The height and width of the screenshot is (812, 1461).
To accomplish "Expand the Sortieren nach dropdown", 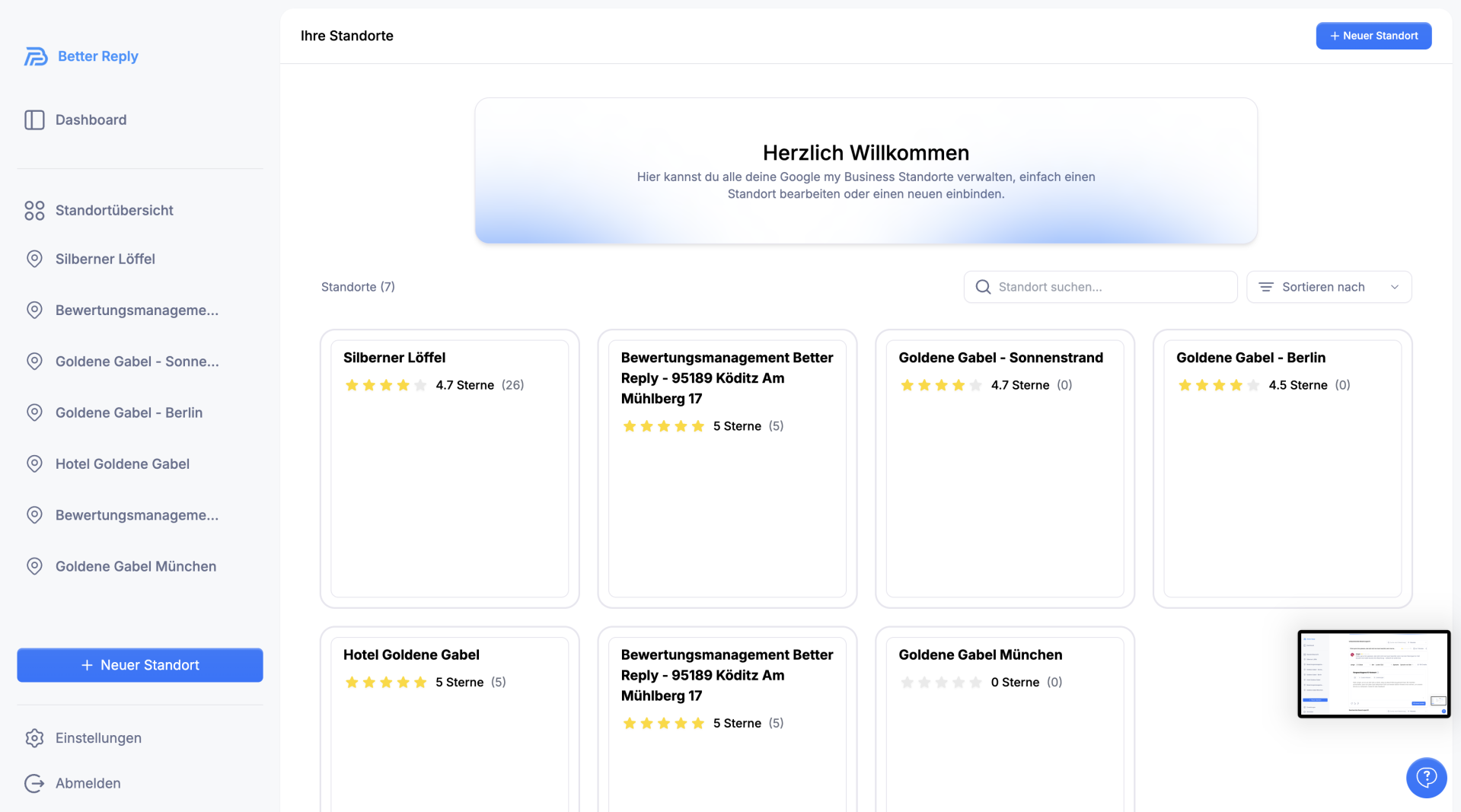I will pyautogui.click(x=1328, y=287).
